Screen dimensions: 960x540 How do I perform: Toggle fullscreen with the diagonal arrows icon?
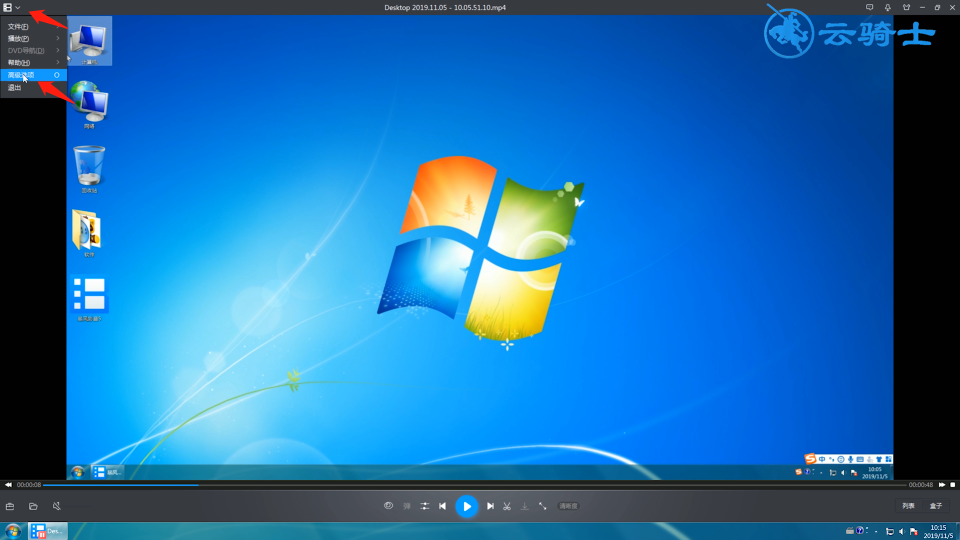pos(542,506)
